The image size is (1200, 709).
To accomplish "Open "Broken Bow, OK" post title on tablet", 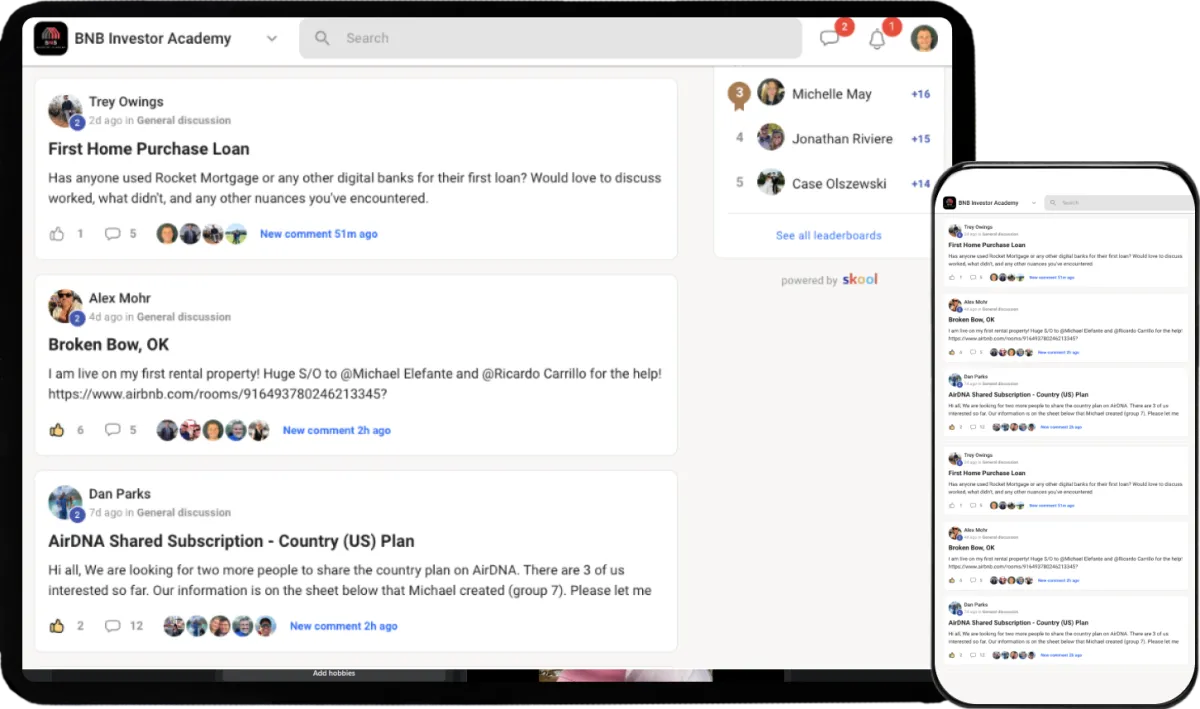I will pyautogui.click(x=109, y=345).
